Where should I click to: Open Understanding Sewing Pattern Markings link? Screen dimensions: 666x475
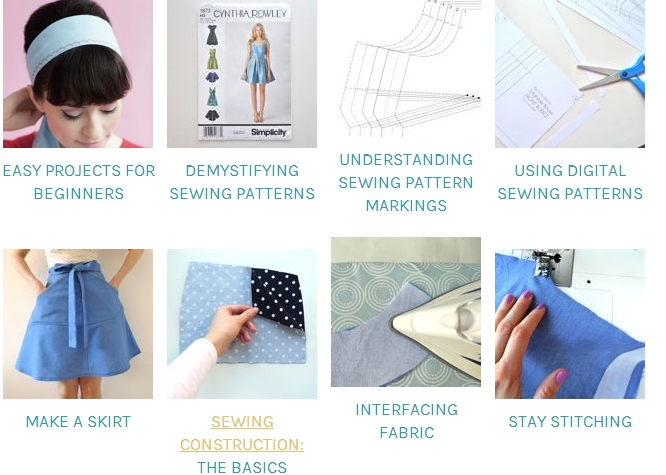pos(406,182)
